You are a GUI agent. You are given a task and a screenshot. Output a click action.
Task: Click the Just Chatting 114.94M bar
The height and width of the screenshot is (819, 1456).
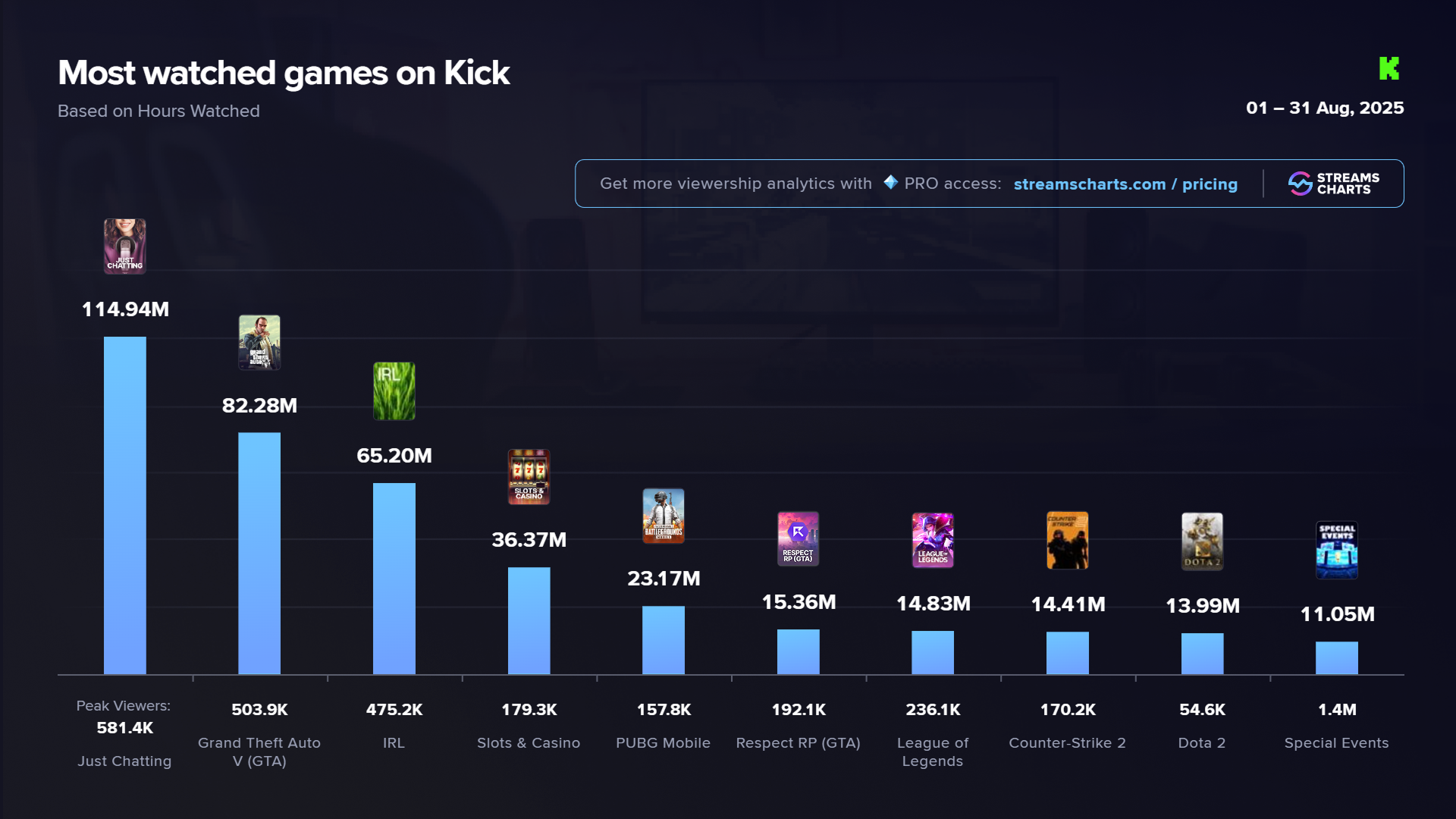(125, 505)
